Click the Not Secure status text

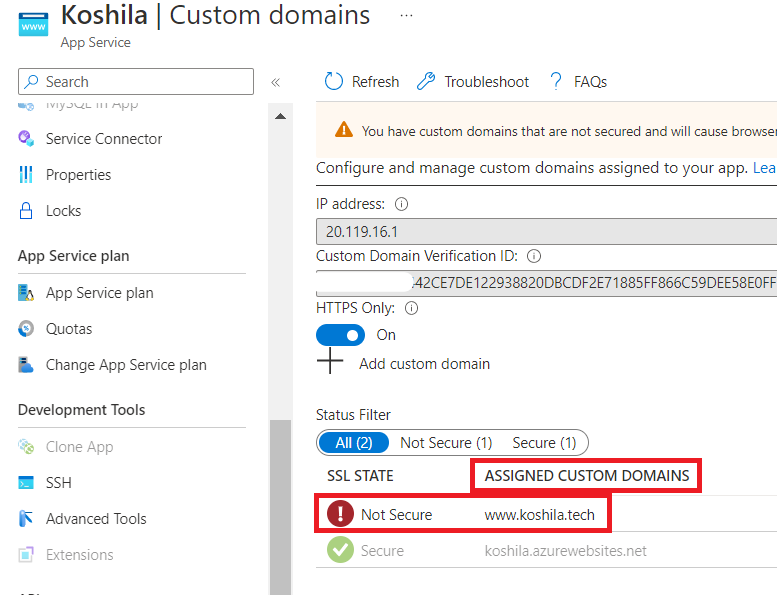click(396, 515)
